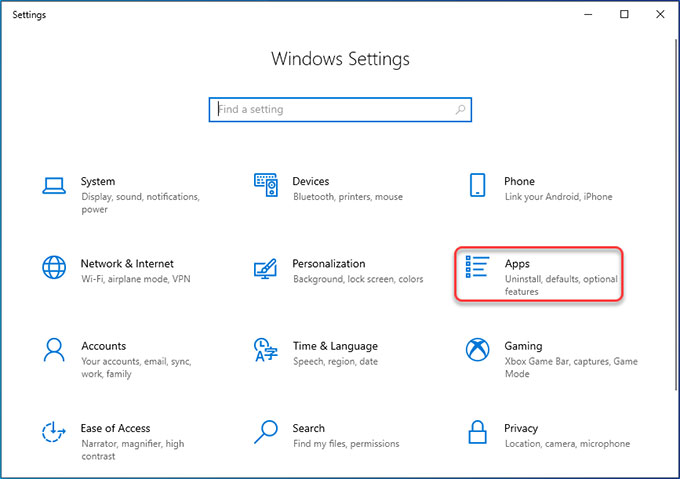This screenshot has width=680, height=479.
Task: Close the Settings window
Action: 660,14
